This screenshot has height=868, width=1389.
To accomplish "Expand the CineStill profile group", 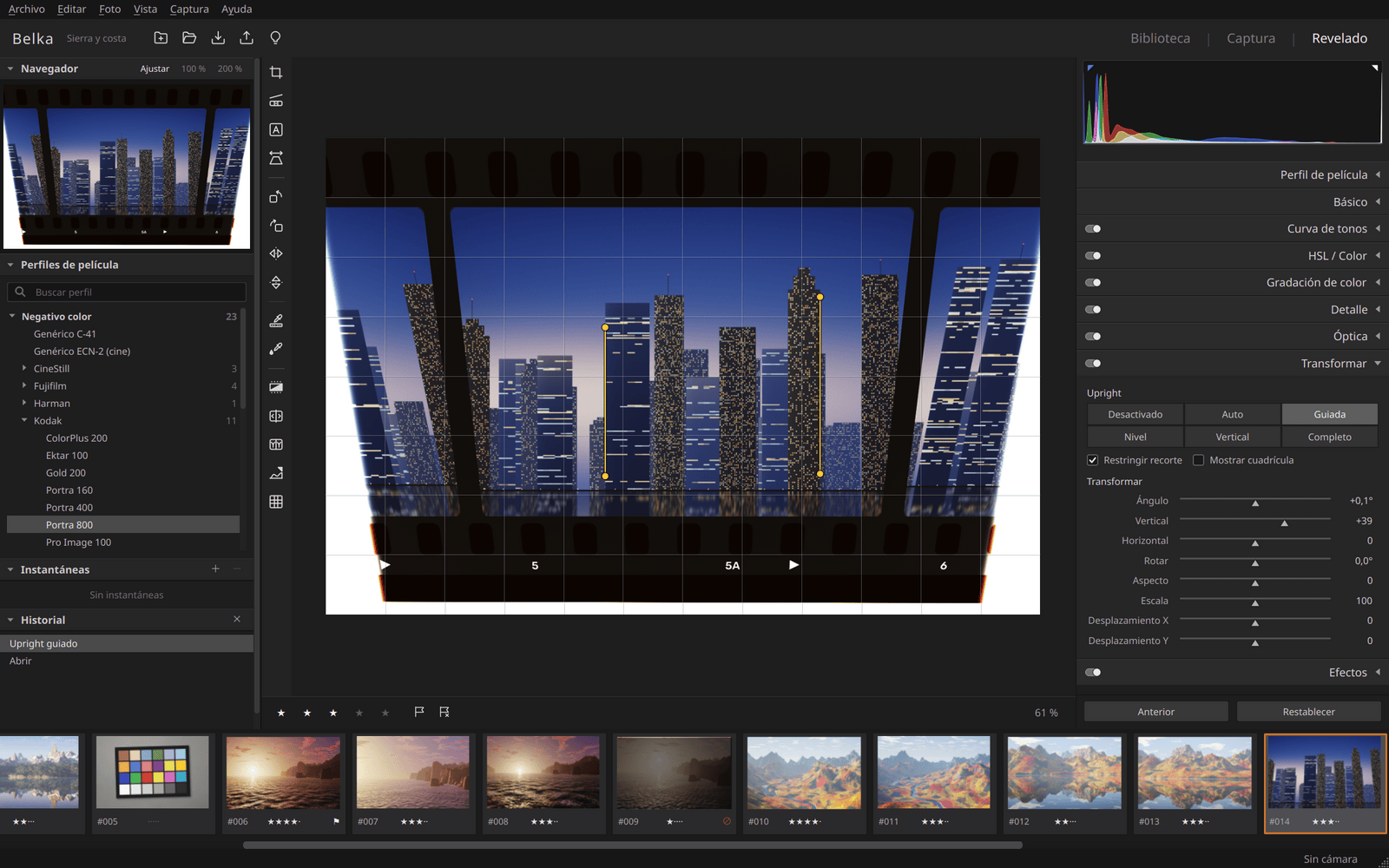I will (x=24, y=368).
